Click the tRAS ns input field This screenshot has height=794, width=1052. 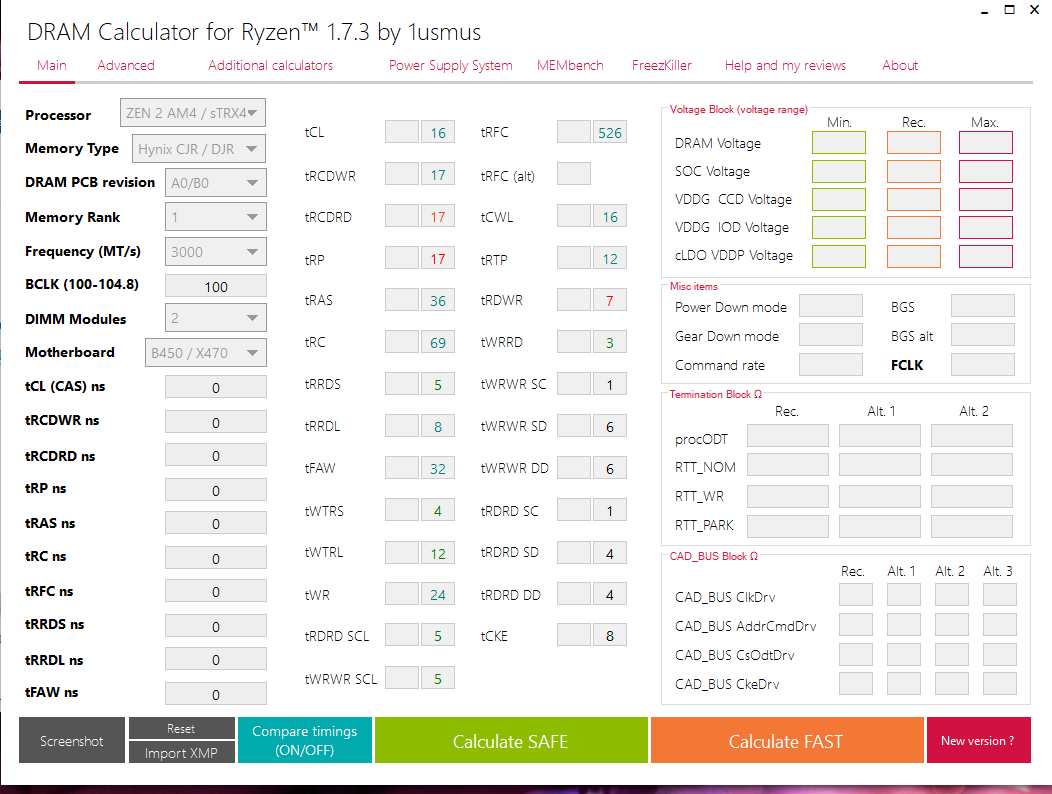pyautogui.click(x=215, y=524)
